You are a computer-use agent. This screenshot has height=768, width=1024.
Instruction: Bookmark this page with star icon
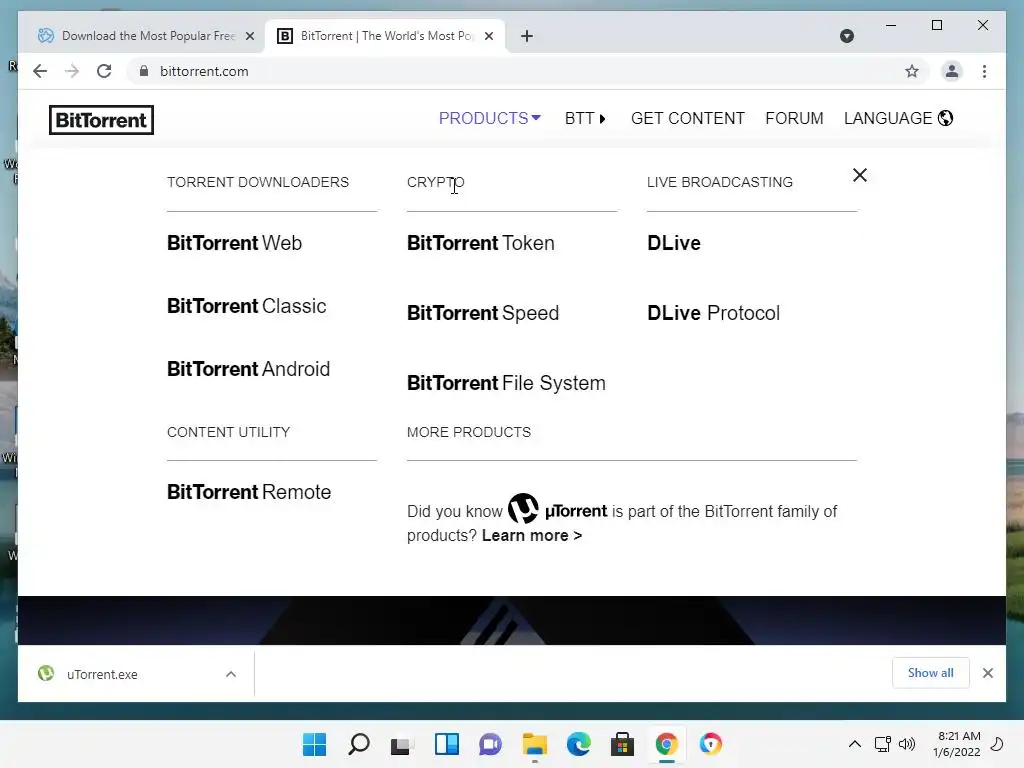[912, 71]
